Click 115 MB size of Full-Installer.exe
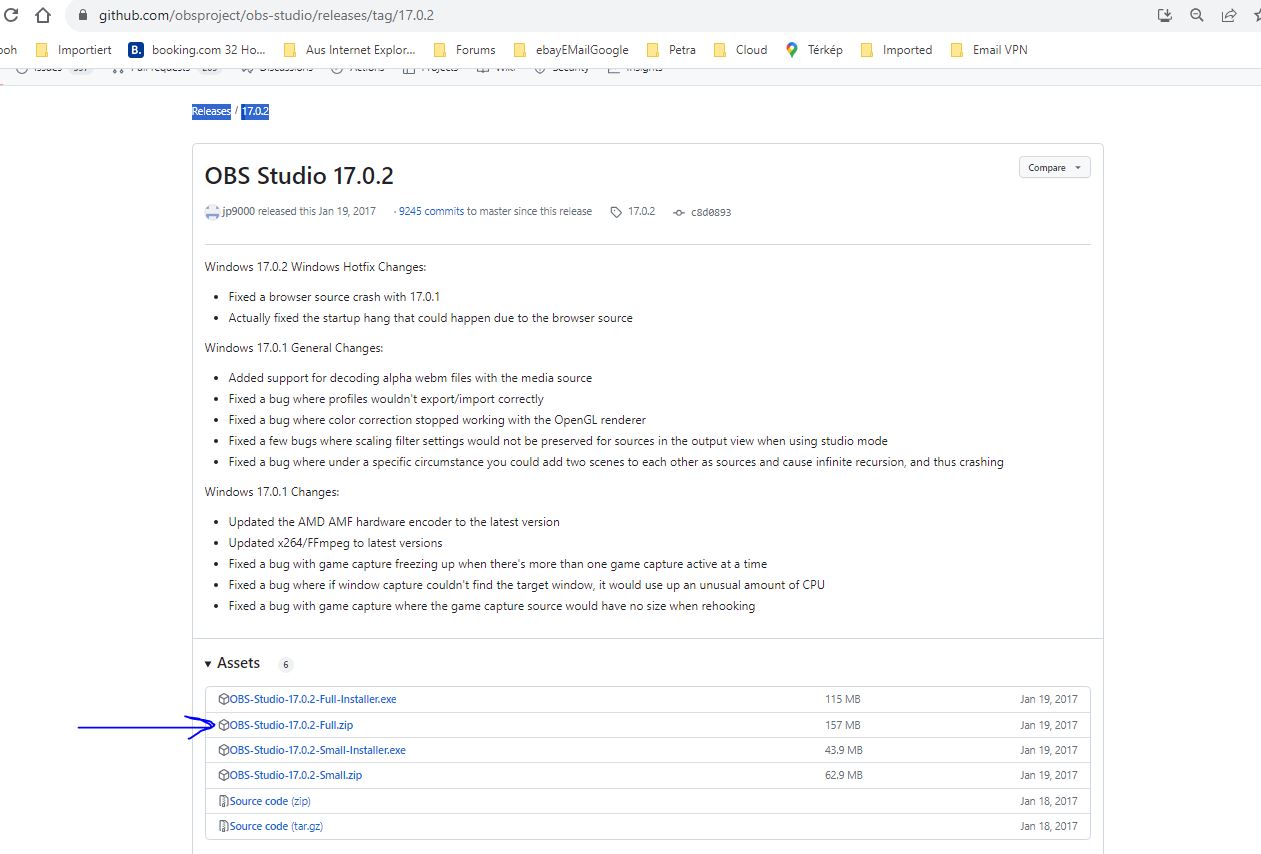This screenshot has width=1261, height=854. pyautogui.click(x=843, y=699)
